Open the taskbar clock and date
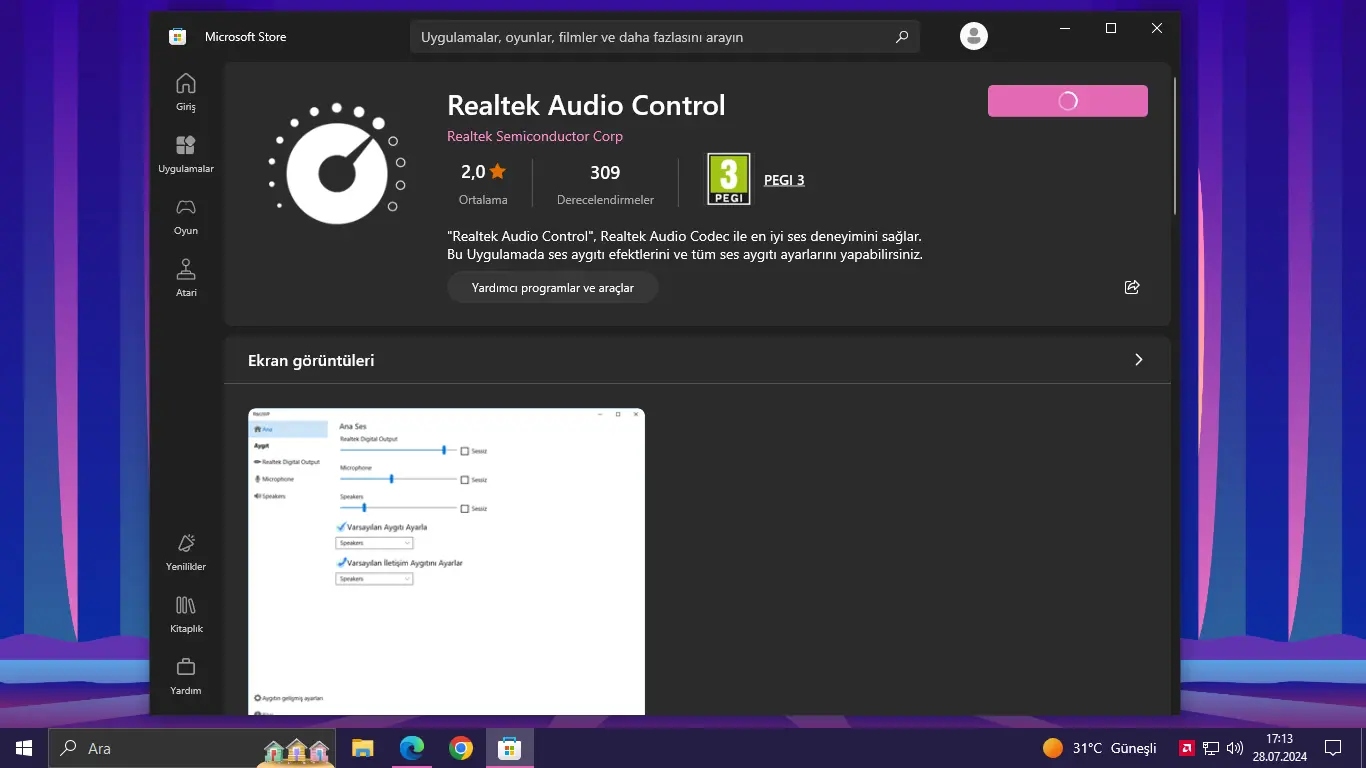Screen dimensions: 1366x768 tap(1279, 748)
